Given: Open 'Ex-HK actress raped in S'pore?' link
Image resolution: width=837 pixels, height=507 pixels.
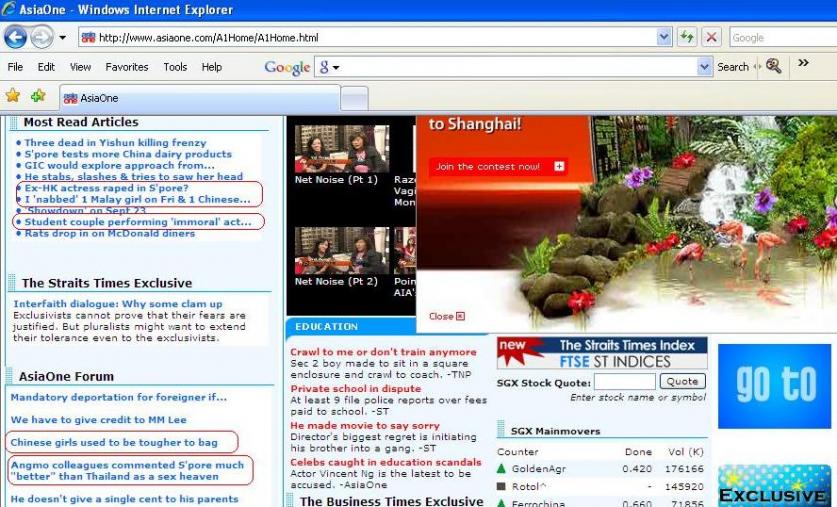Looking at the screenshot, I should click(x=107, y=188).
